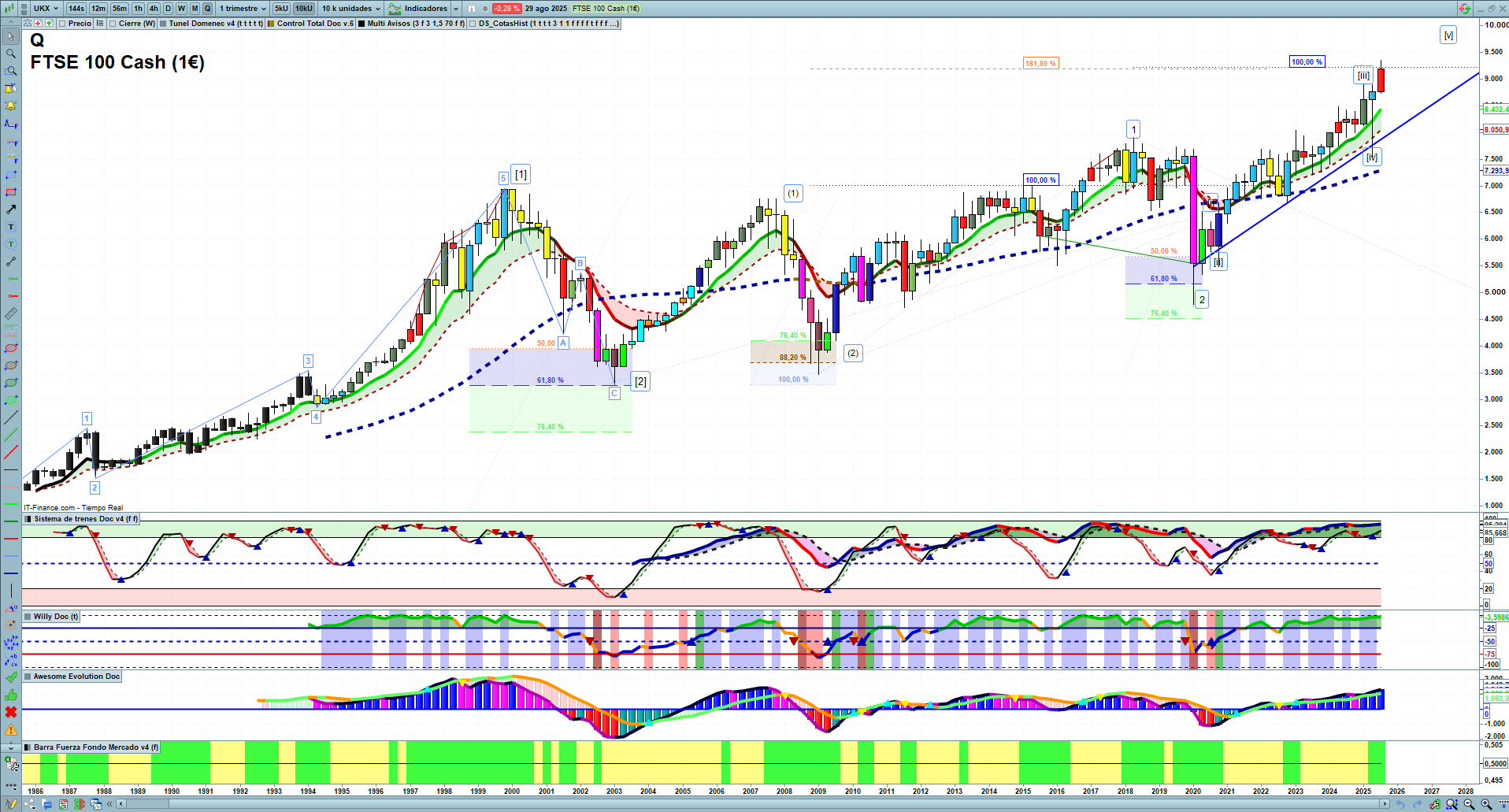Click the red X delete icon

point(11,712)
